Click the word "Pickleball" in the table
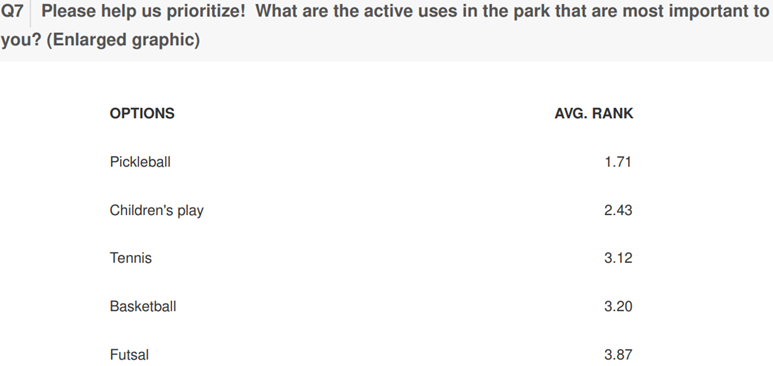 click(x=140, y=162)
